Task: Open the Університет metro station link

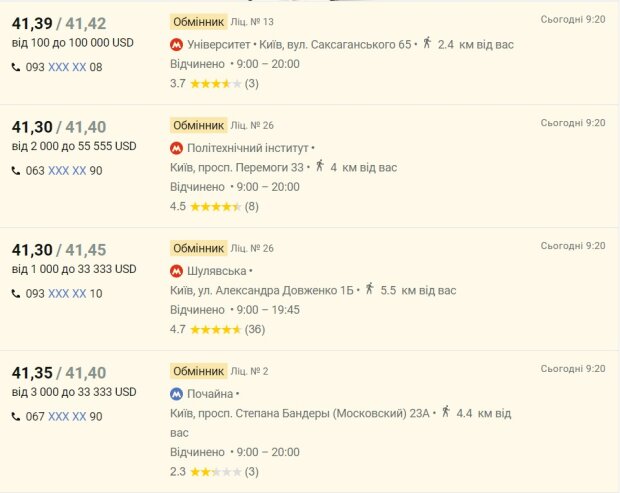Action: pos(226,44)
